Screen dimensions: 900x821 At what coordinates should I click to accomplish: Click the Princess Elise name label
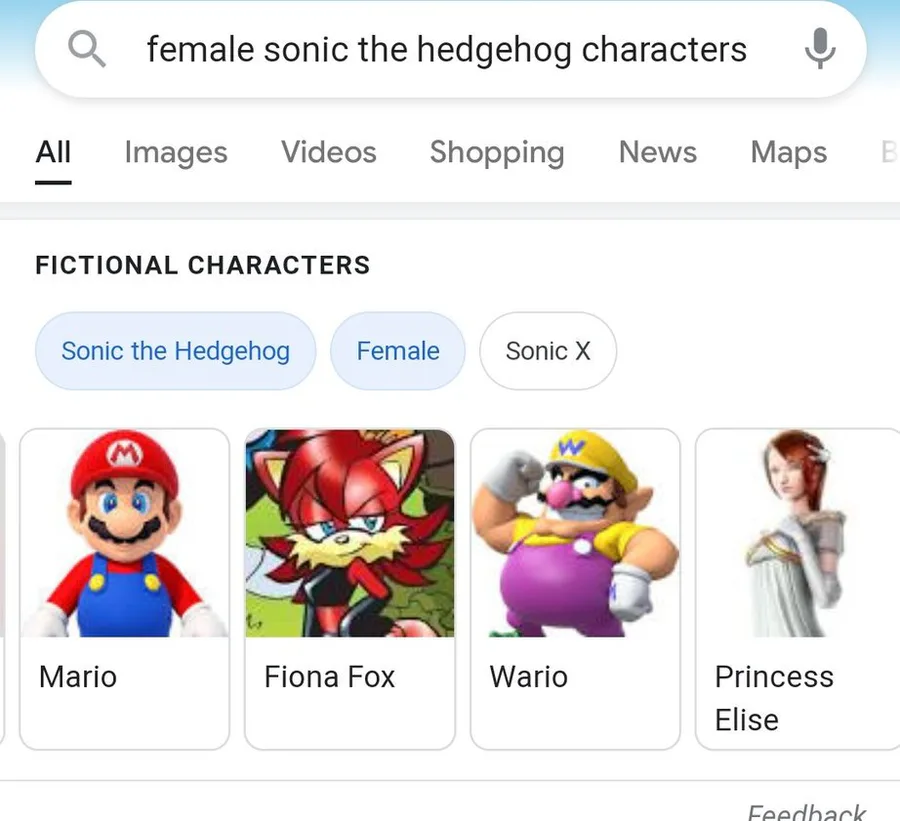click(773, 697)
